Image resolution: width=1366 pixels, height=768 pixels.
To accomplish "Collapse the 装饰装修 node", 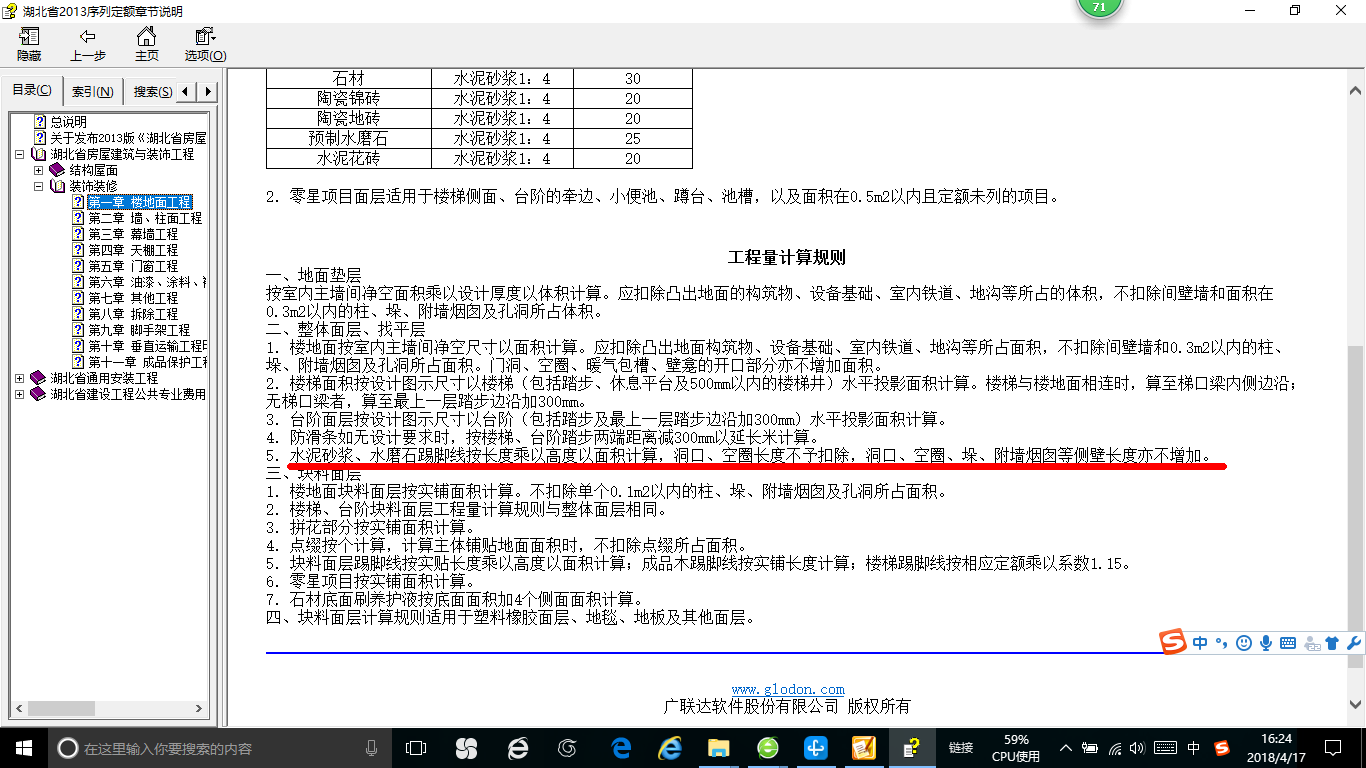I will [x=39, y=186].
